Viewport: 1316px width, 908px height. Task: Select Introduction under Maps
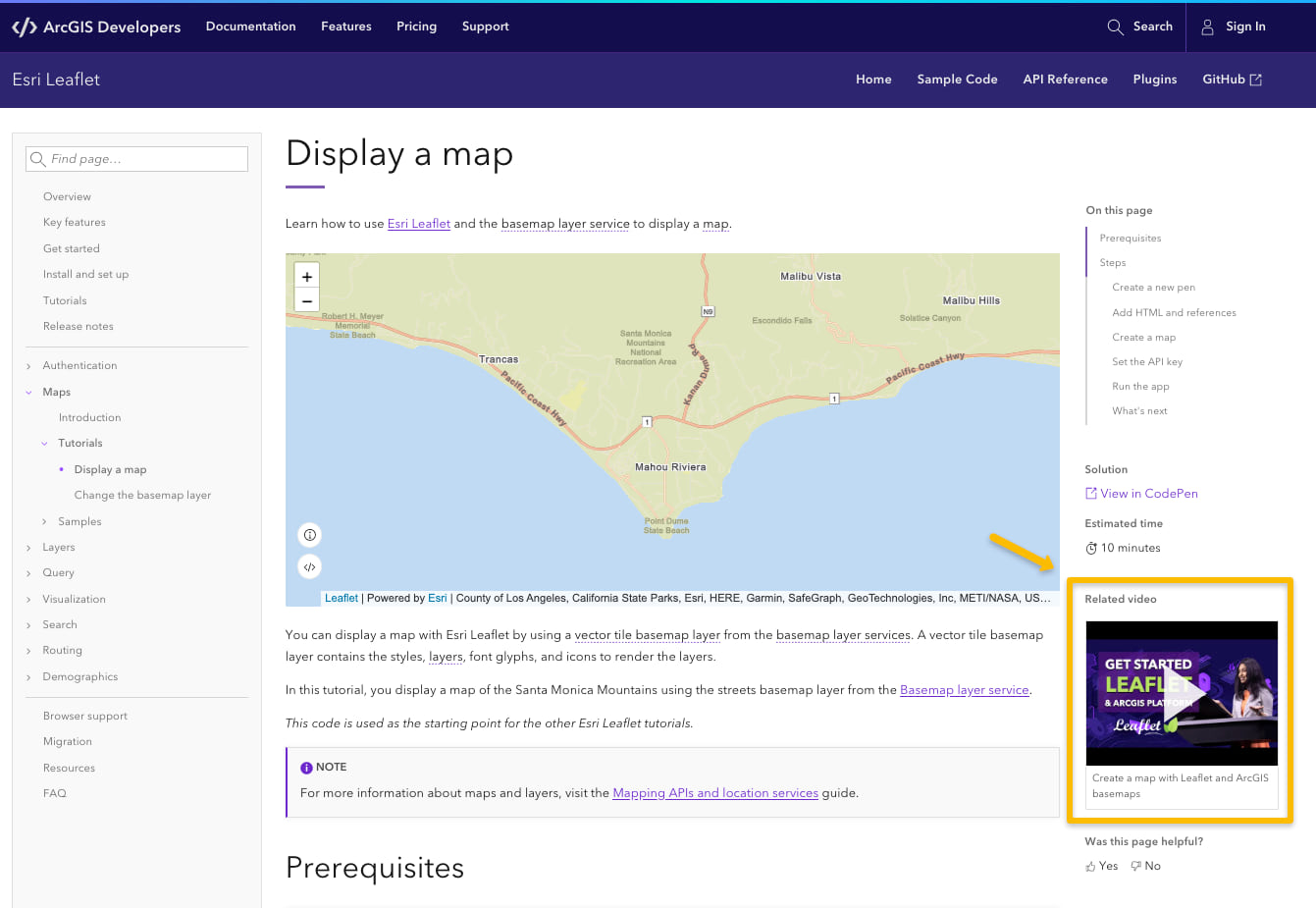point(89,418)
